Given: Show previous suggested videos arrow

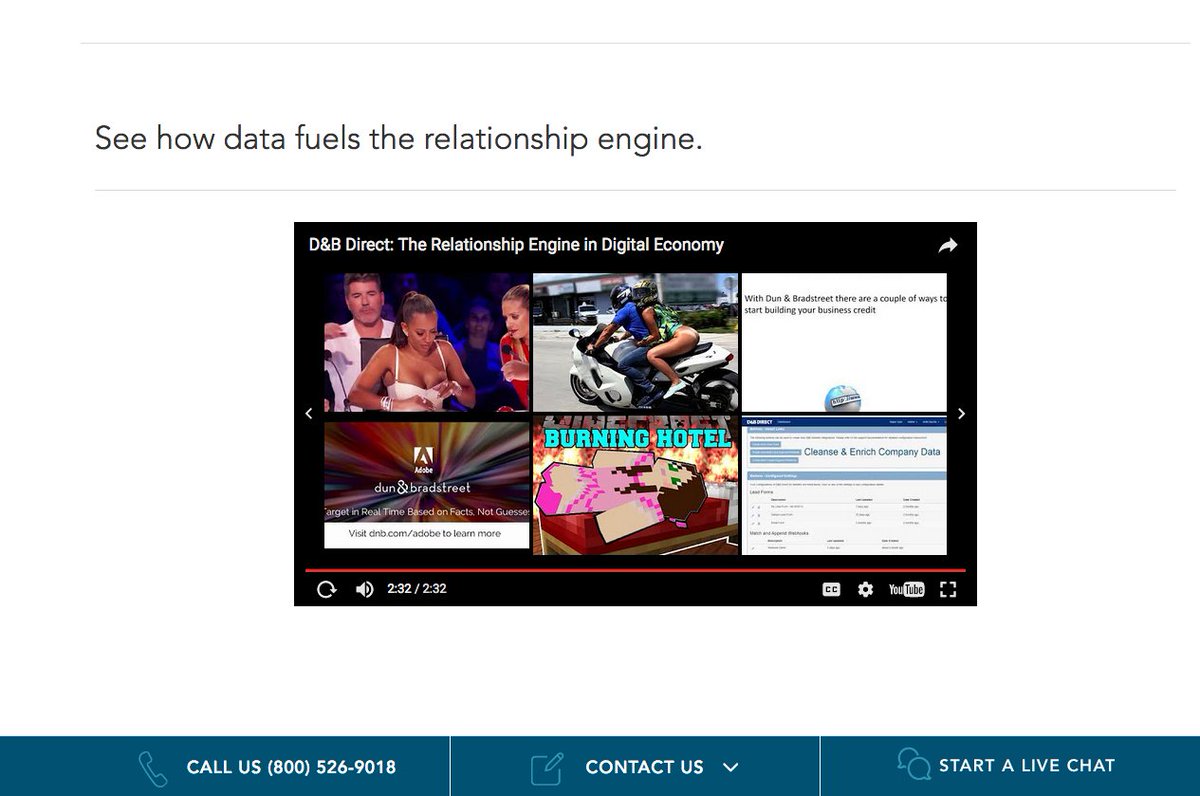Looking at the screenshot, I should 309,413.
